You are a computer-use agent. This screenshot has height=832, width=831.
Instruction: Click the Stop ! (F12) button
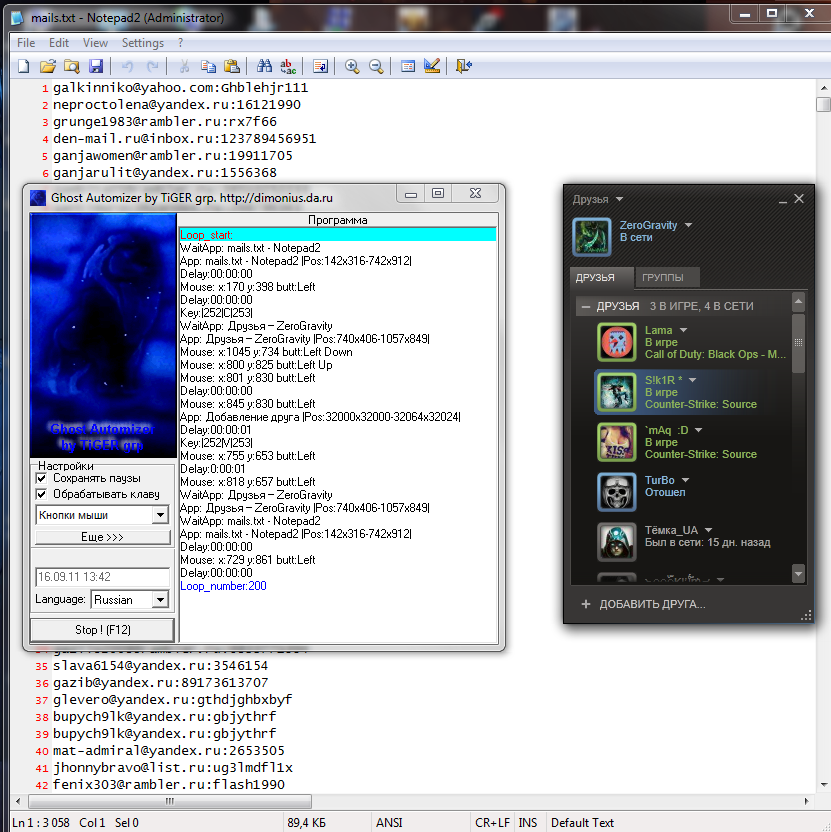[102, 630]
